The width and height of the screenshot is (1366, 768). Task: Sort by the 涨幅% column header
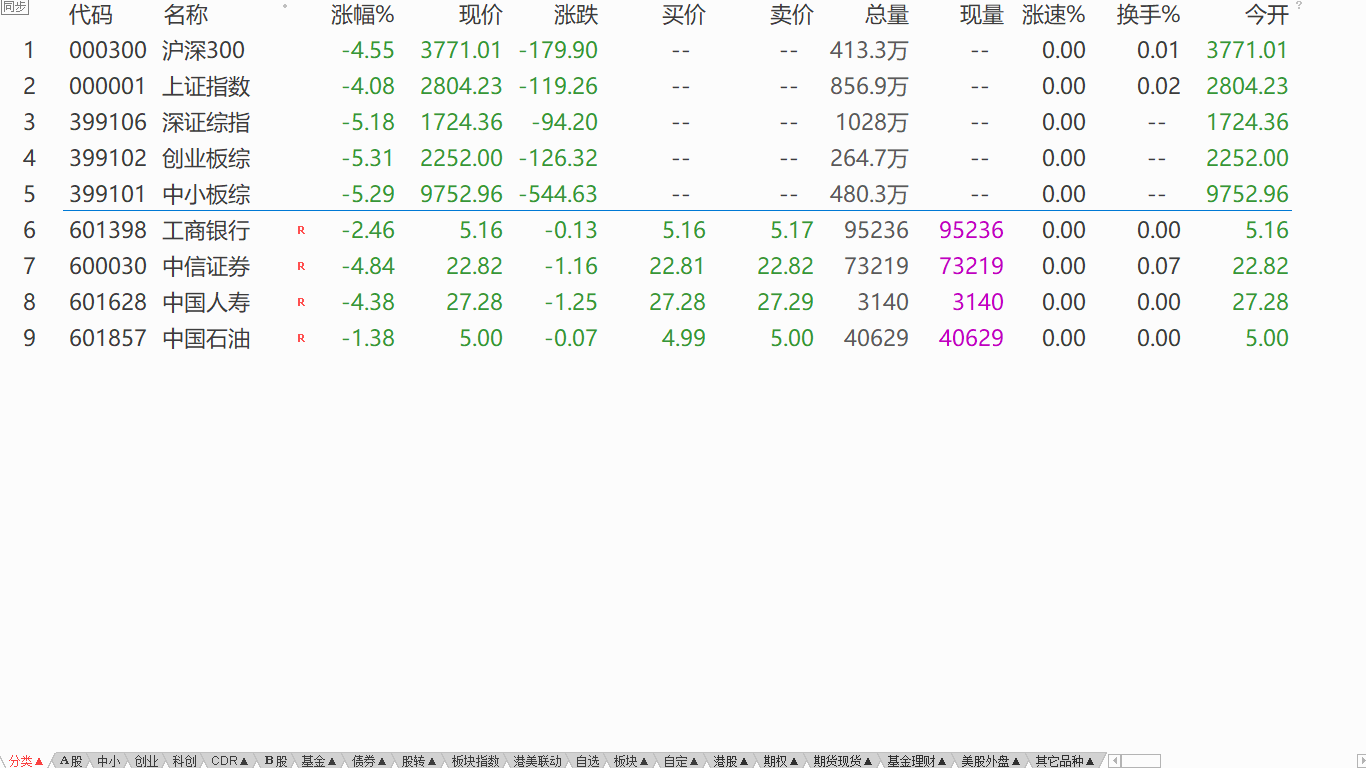pyautogui.click(x=363, y=15)
